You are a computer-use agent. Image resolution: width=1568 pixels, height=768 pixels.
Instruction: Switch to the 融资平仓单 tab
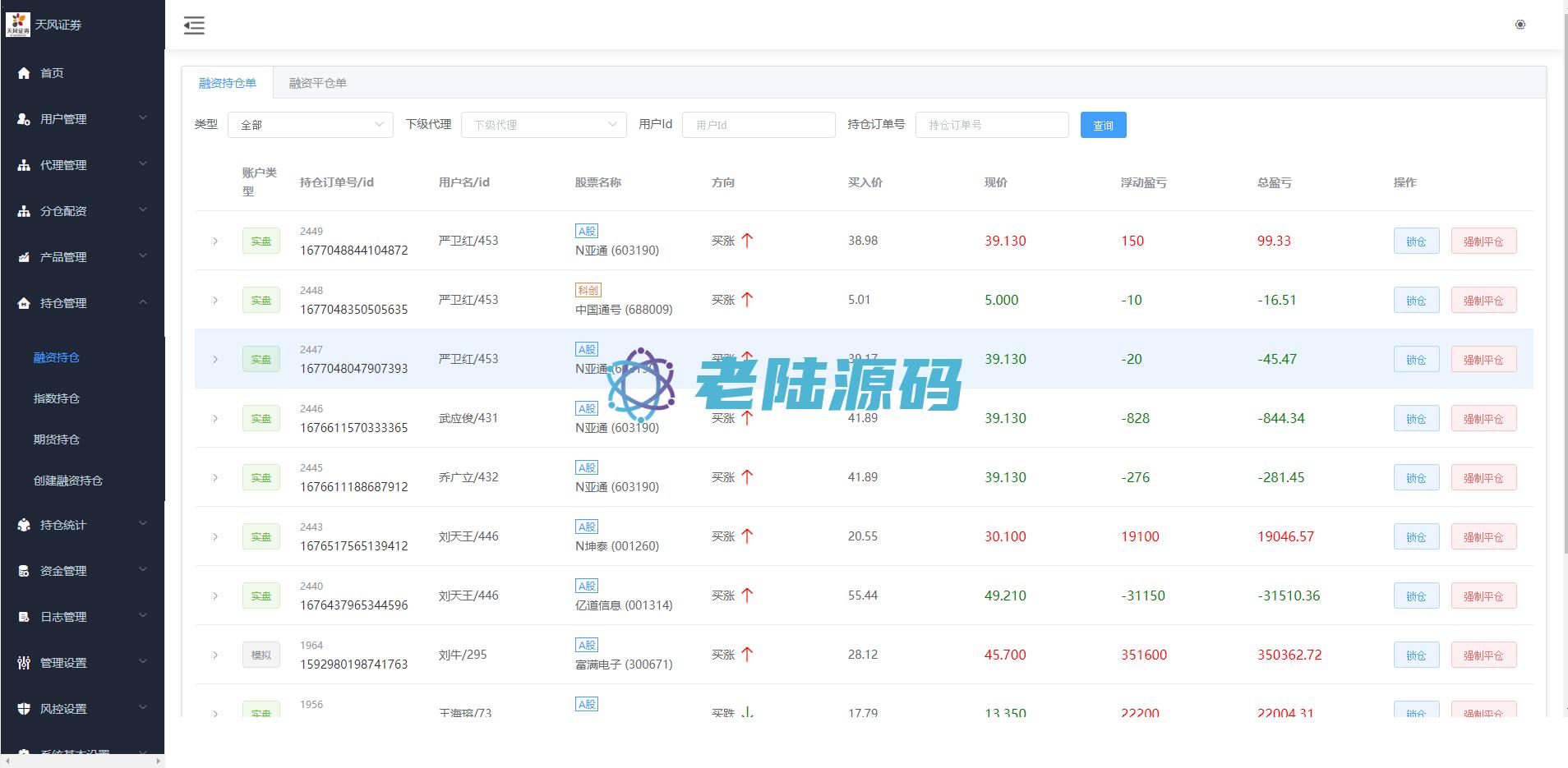[317, 83]
